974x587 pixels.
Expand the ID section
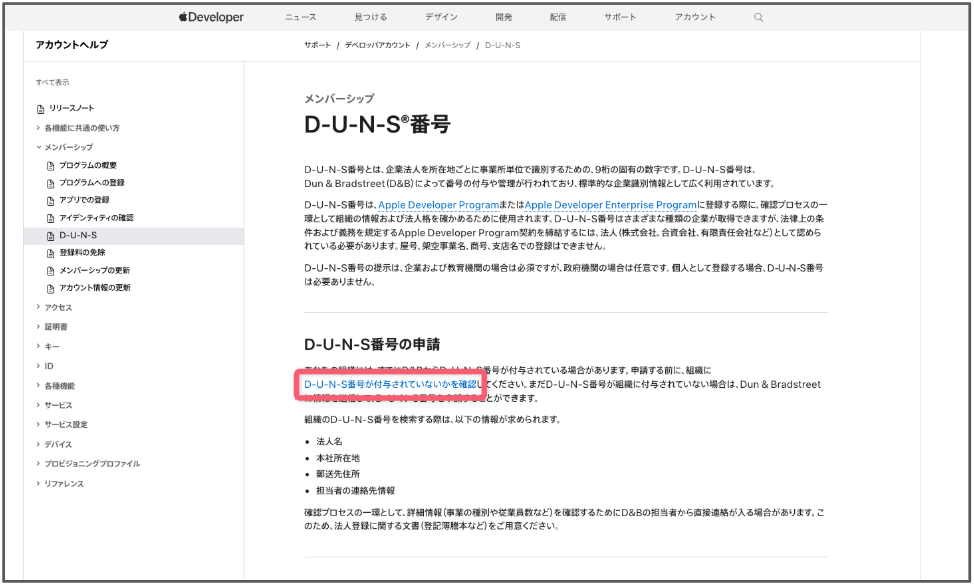pyautogui.click(x=45, y=366)
